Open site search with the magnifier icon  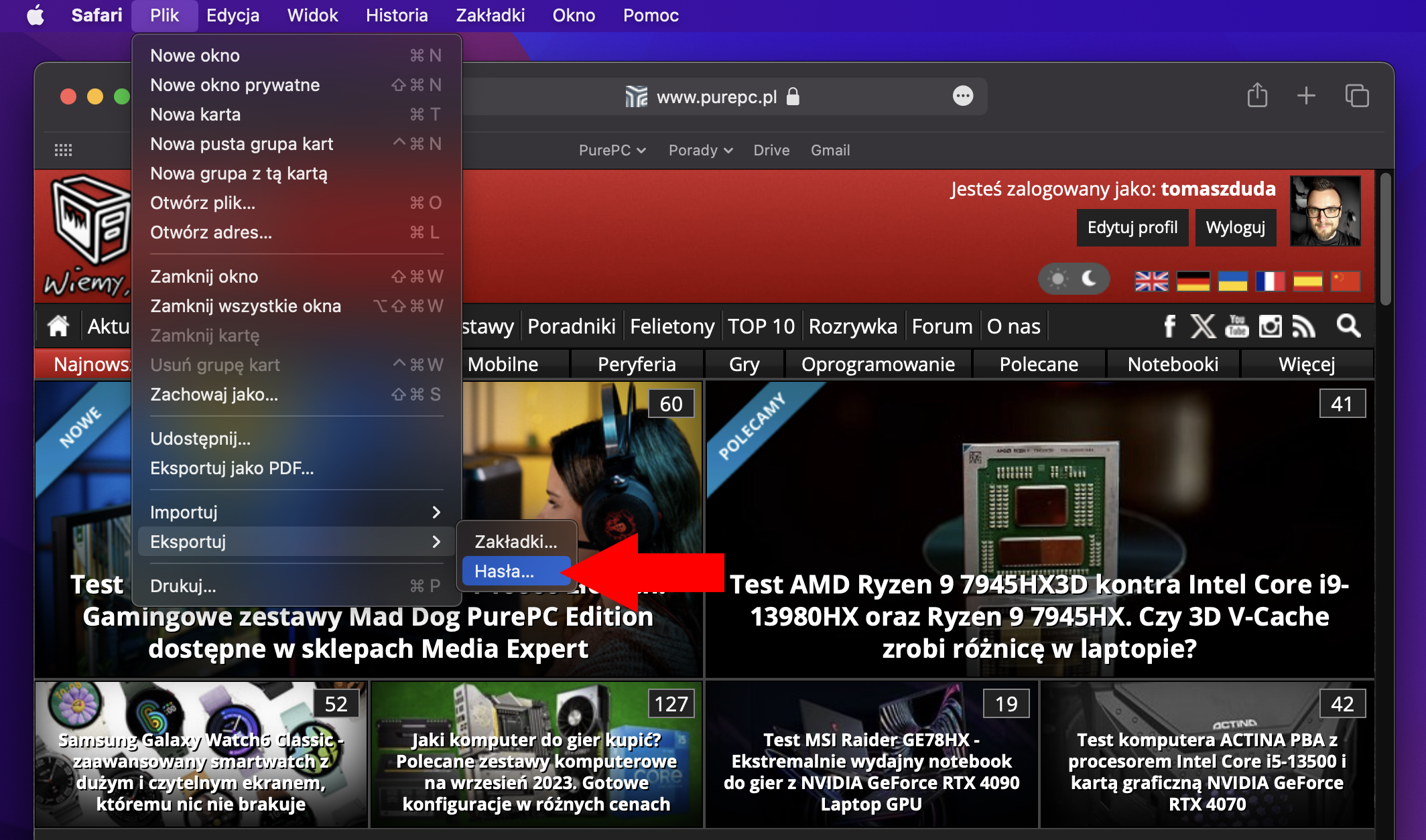pos(1348,327)
